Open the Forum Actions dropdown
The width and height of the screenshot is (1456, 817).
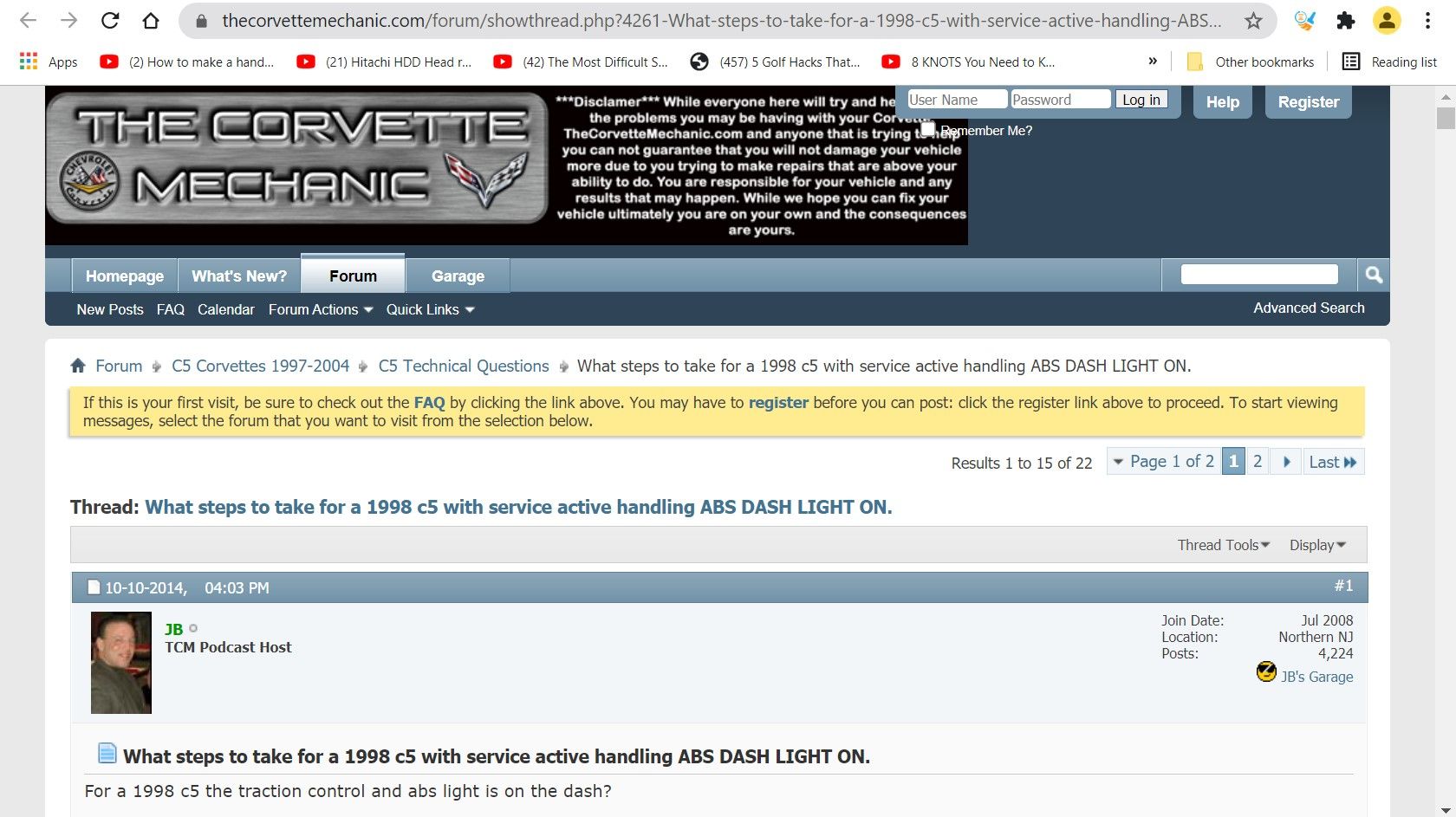[319, 309]
